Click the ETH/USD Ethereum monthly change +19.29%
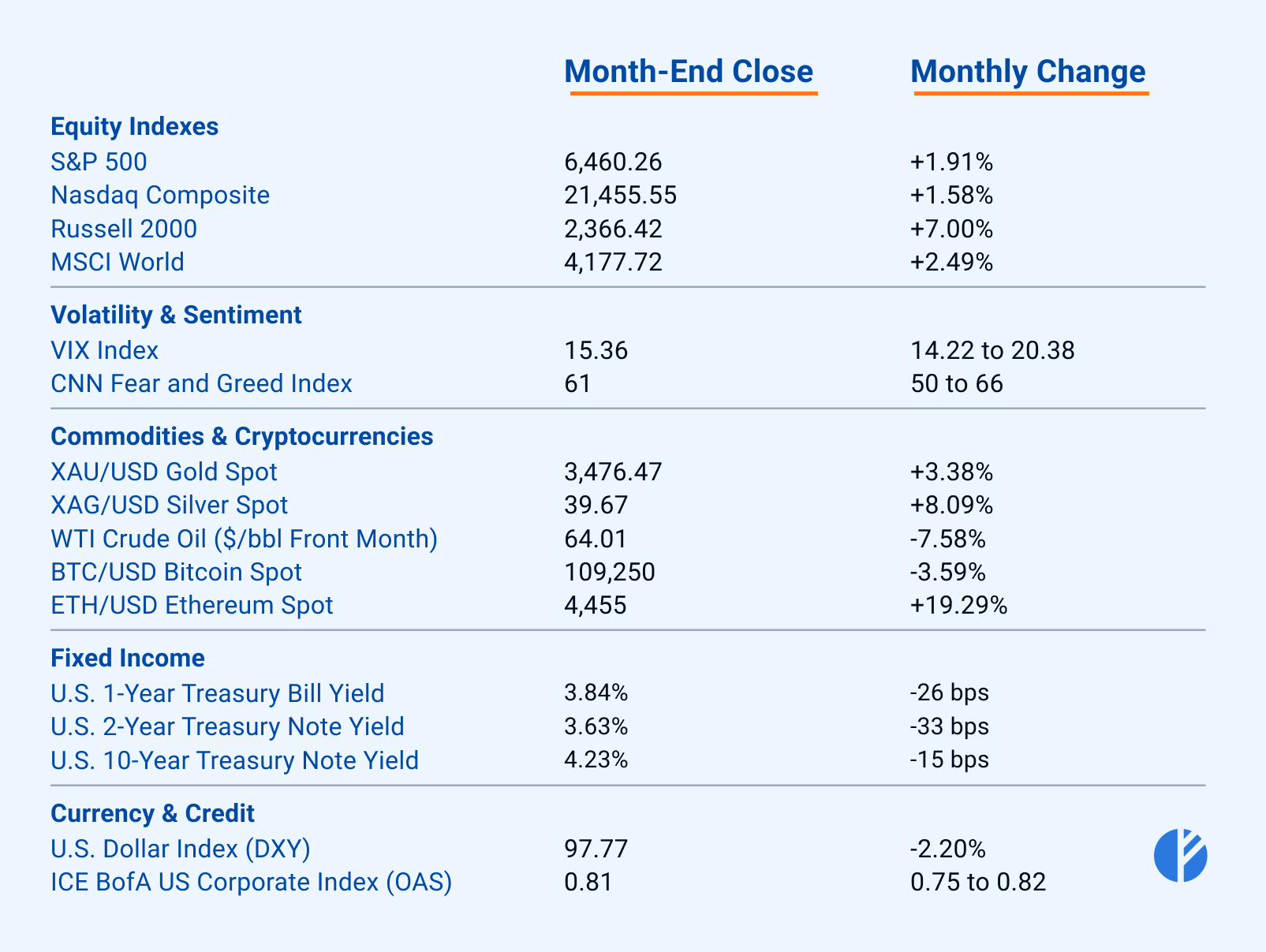 pos(958,605)
